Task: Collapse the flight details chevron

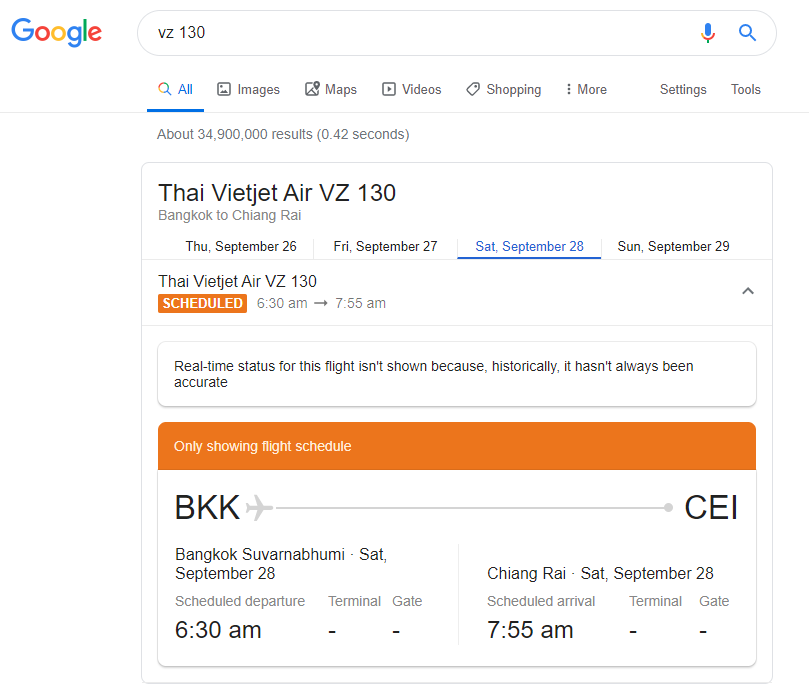Action: tap(747, 291)
